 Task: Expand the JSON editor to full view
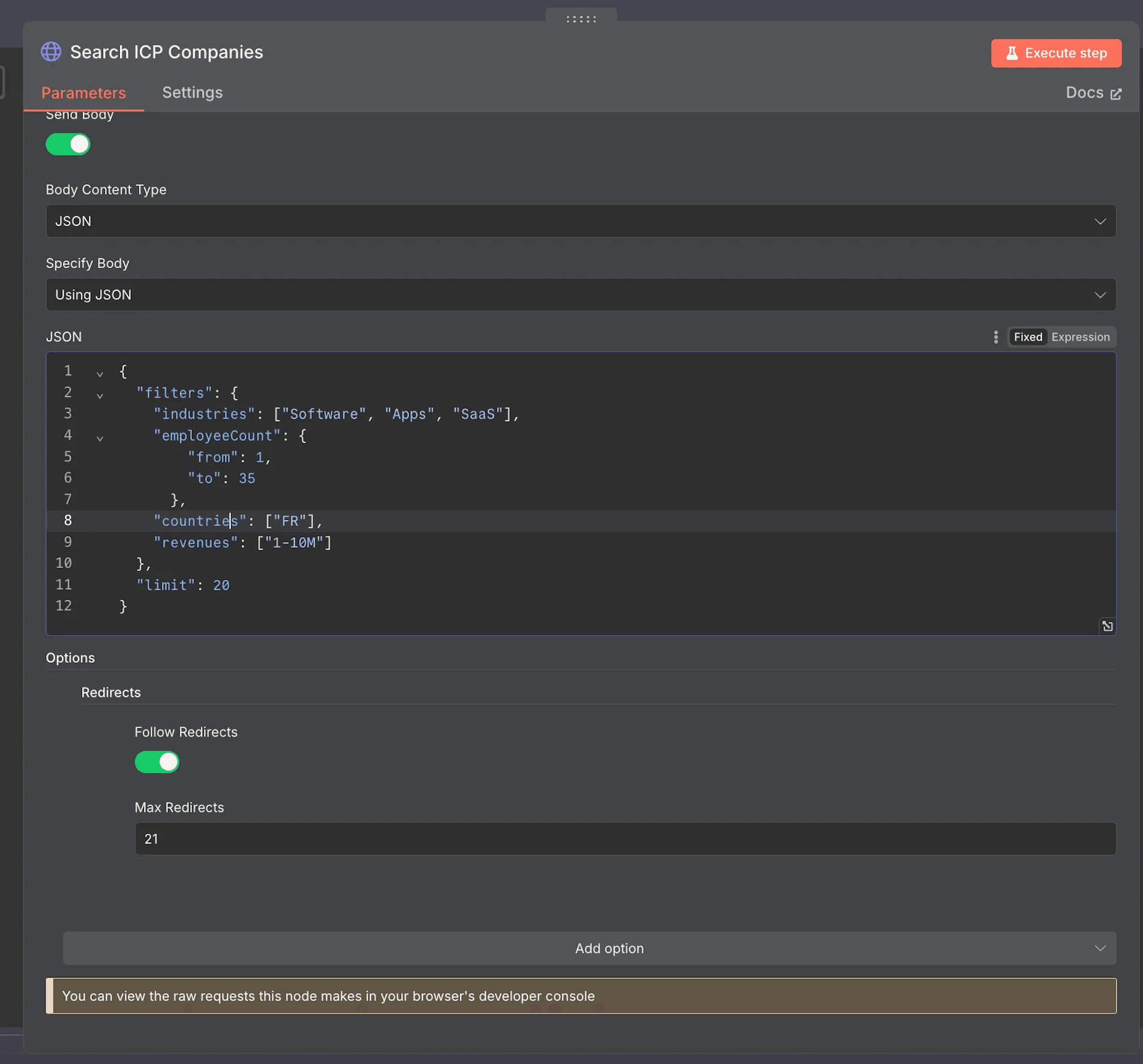pyautogui.click(x=1107, y=626)
